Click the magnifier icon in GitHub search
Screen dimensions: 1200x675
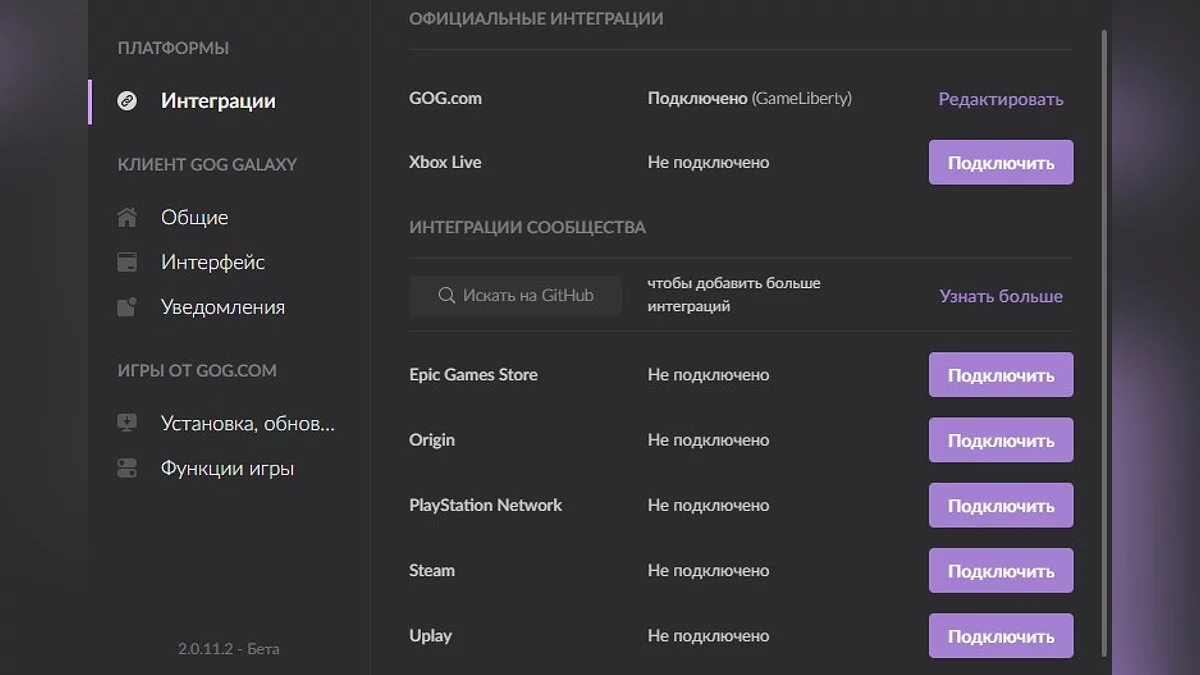coord(447,295)
